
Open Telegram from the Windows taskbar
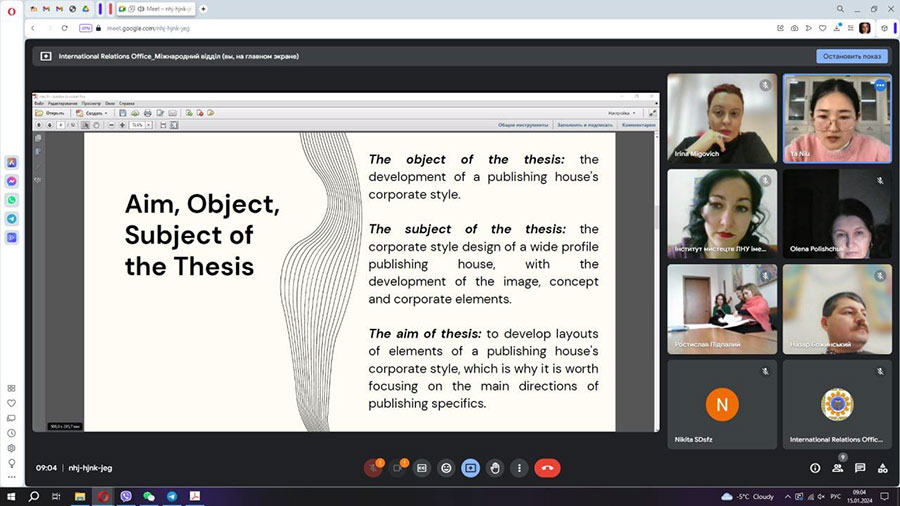(x=172, y=496)
